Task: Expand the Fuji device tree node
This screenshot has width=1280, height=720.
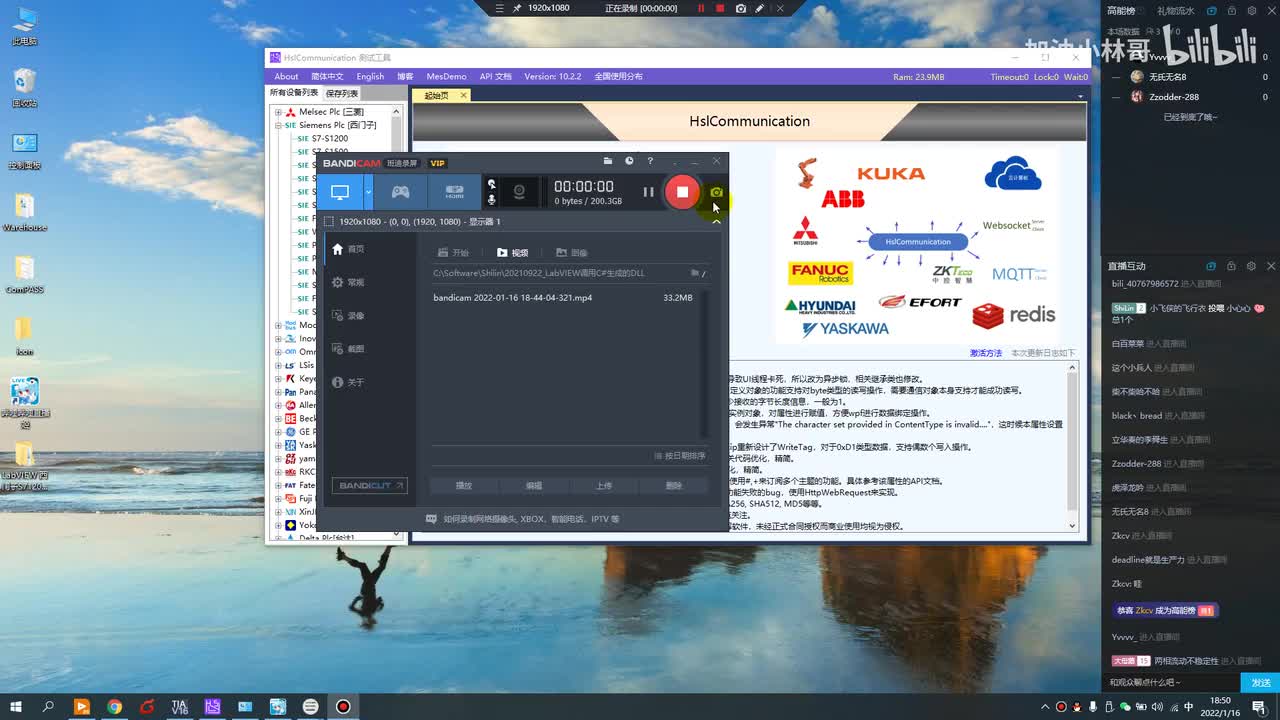Action: click(x=278, y=498)
